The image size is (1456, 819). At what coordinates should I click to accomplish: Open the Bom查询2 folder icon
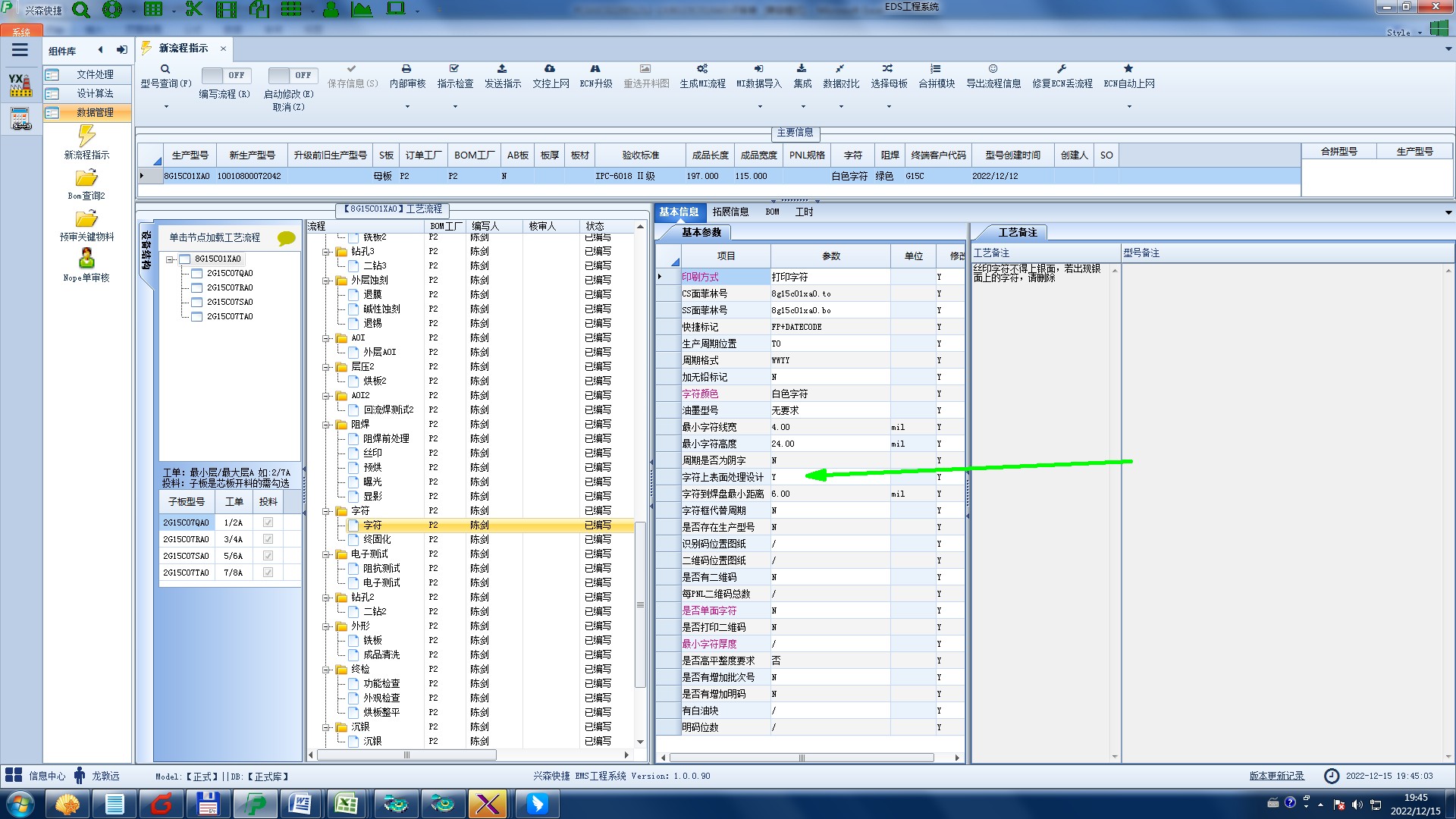click(x=86, y=178)
